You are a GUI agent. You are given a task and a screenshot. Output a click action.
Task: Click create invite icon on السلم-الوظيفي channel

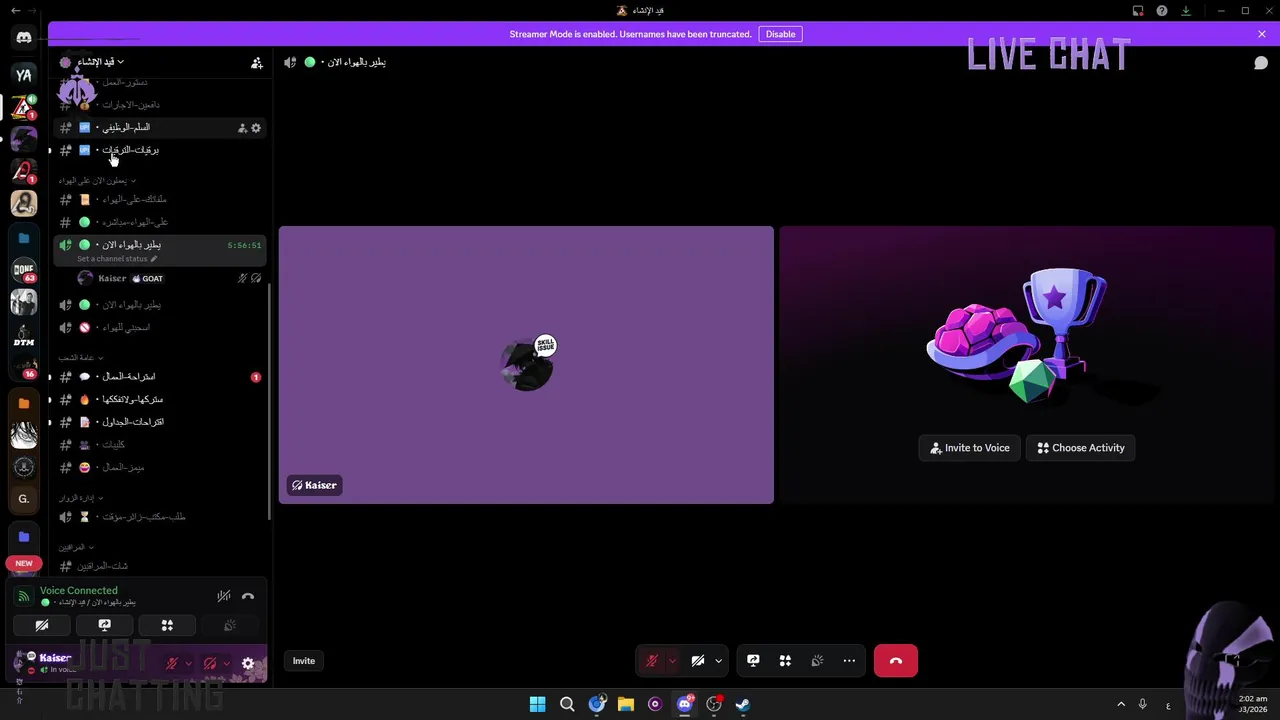click(x=242, y=128)
